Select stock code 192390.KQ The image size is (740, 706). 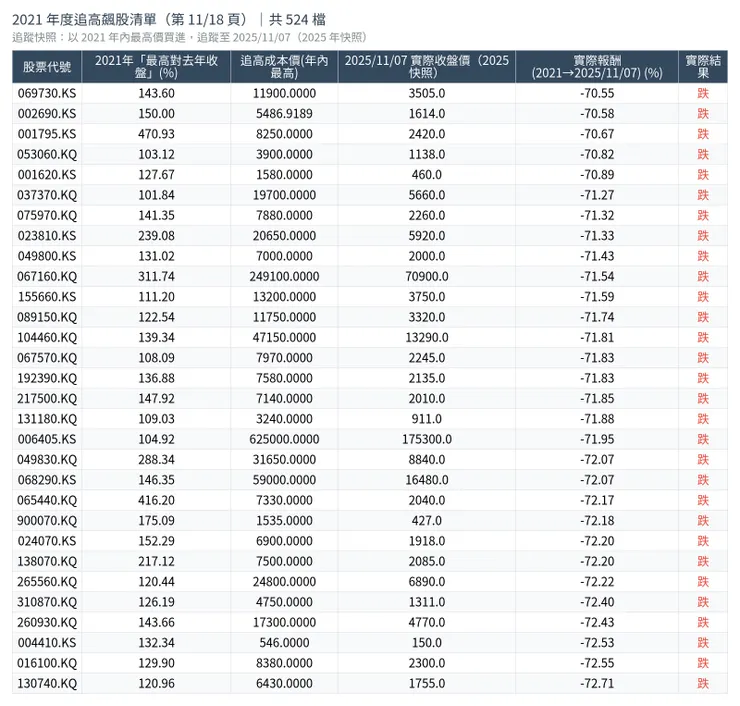coord(47,378)
